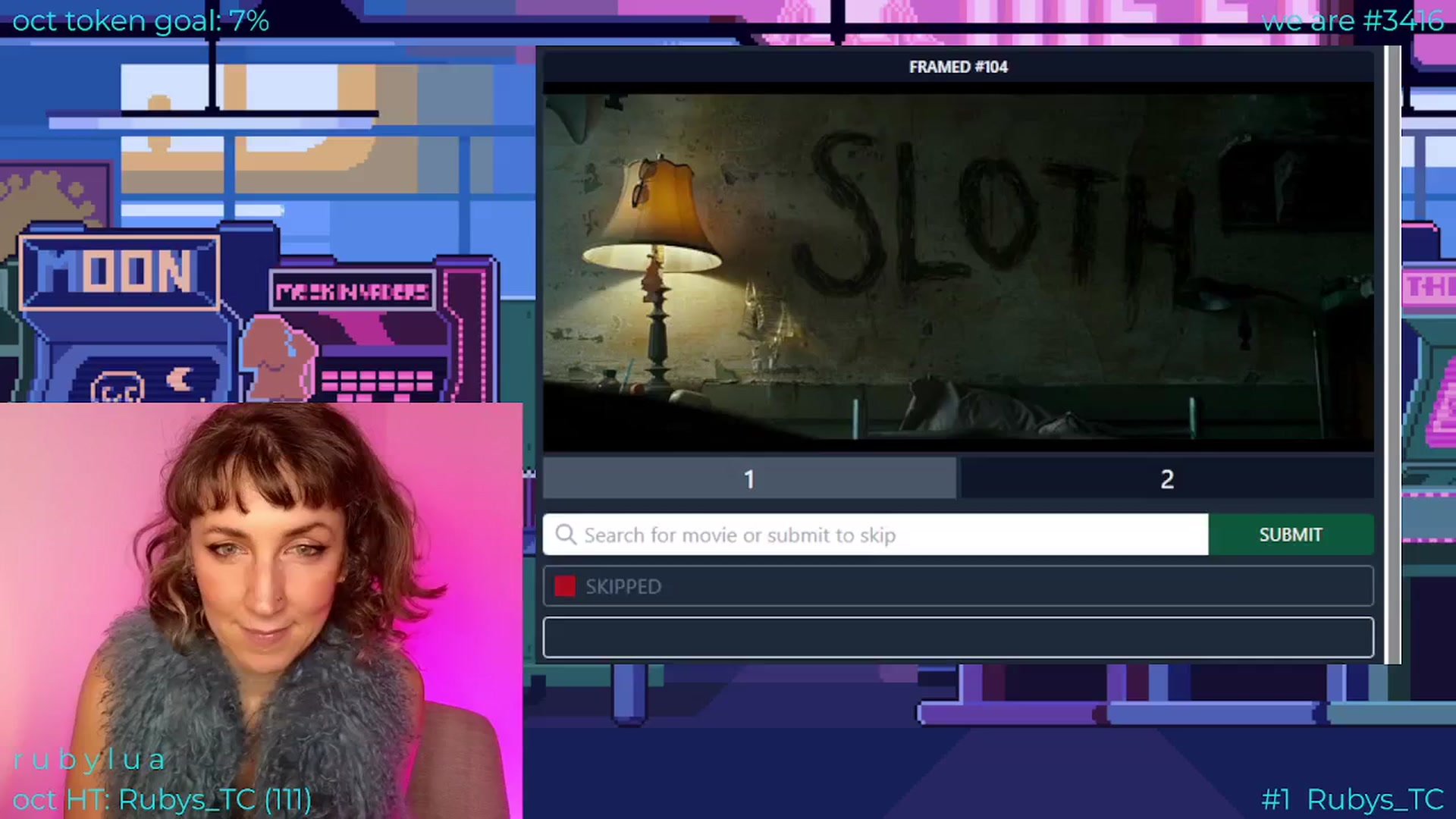Viewport: 1456px width, 819px height.
Task: Select frame tab 2
Action: 1167,479
